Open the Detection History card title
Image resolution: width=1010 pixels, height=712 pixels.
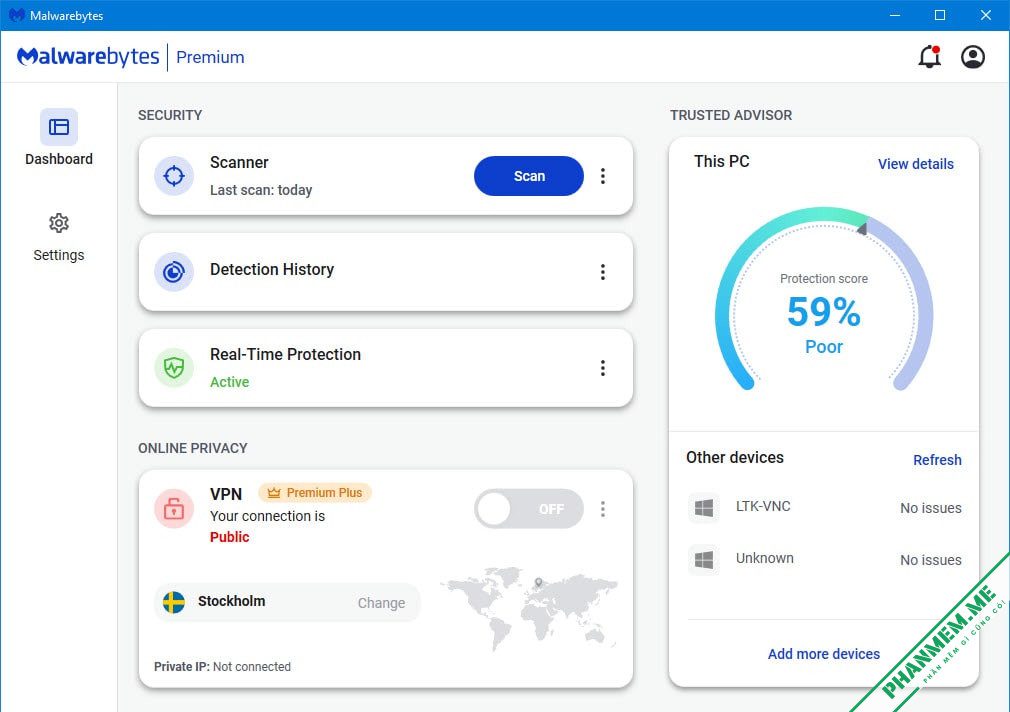[x=272, y=269]
